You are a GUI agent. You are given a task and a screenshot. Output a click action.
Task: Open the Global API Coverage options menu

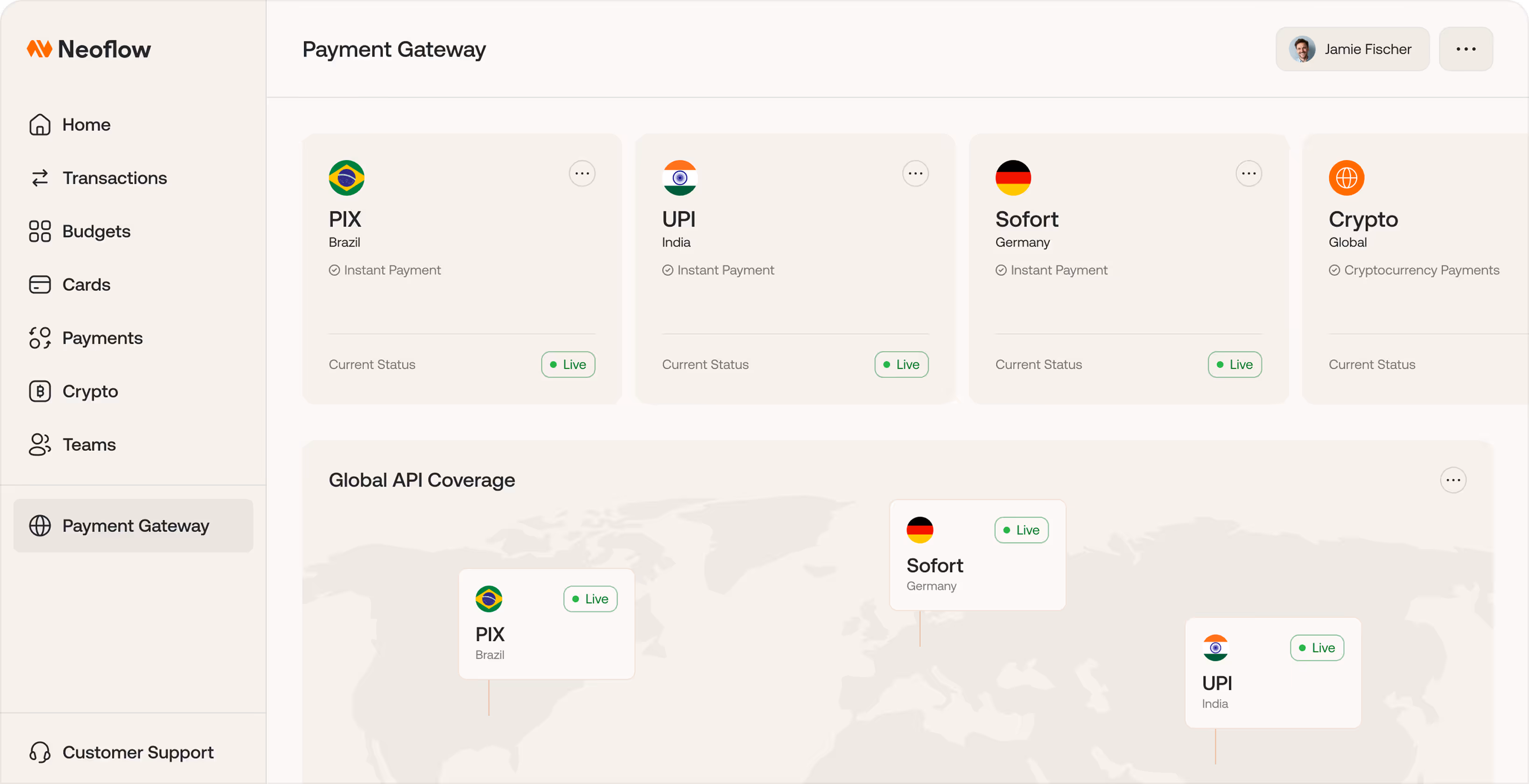(1453, 480)
